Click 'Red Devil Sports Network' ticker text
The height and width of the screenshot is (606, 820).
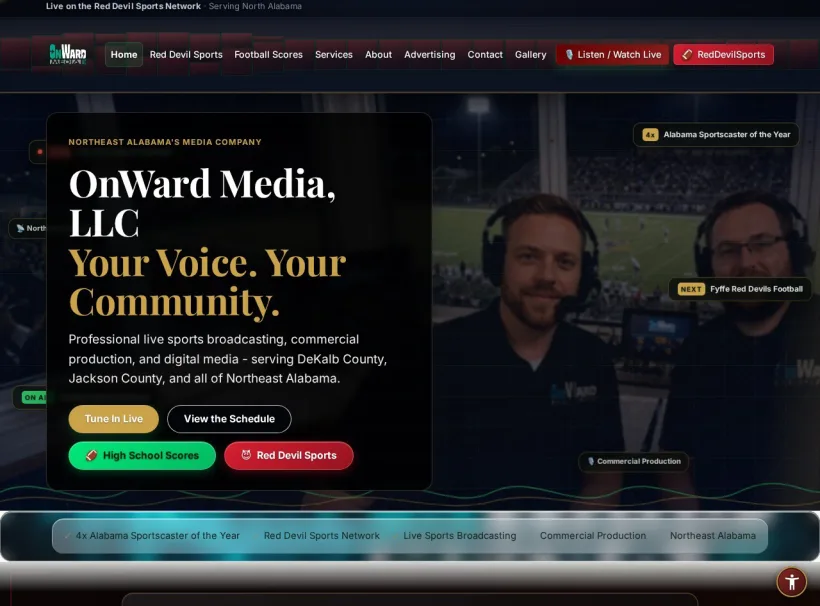(x=322, y=535)
